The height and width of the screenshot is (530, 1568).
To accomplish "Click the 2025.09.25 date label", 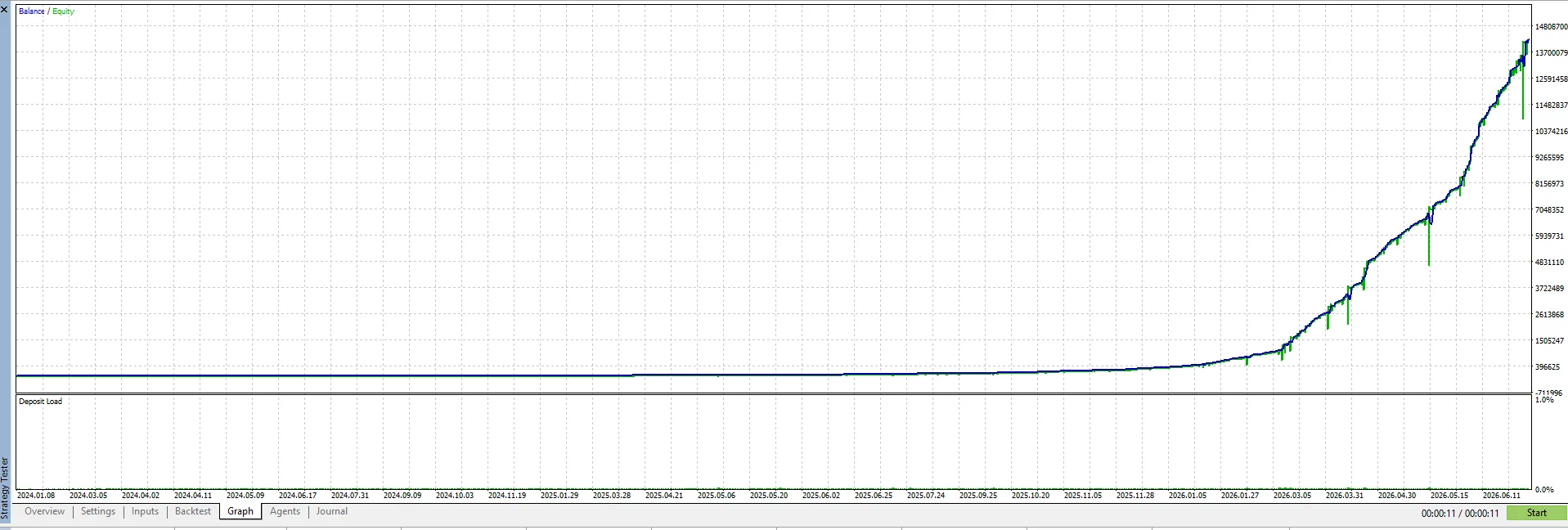I will [x=978, y=496].
